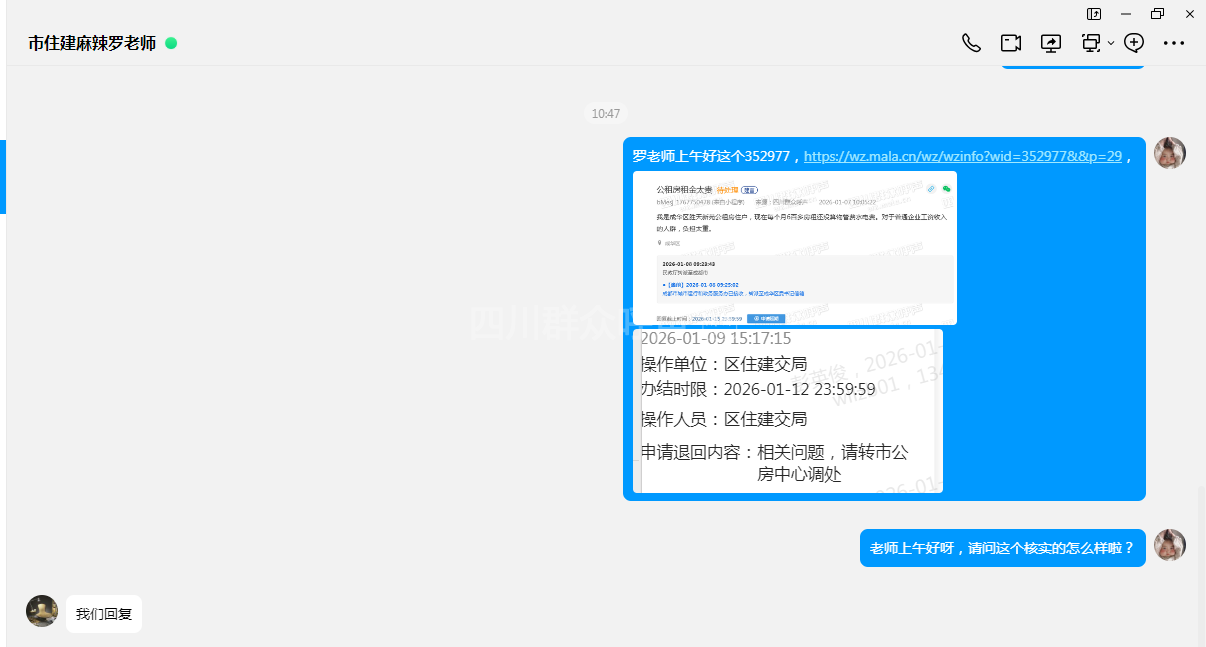Open the 操作单位 区住建交局 screenshot image
The image size is (1206, 647).
(789, 411)
